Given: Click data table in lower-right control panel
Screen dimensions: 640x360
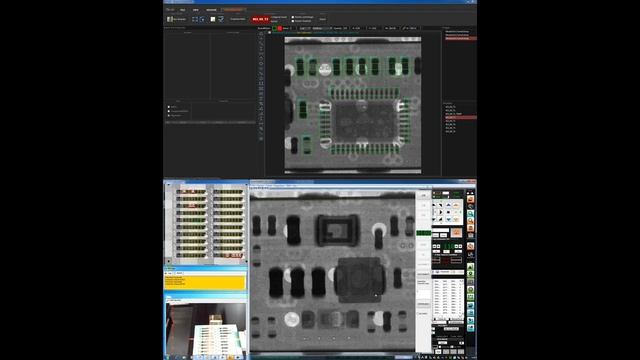Looking at the screenshot, I should 448,298.
